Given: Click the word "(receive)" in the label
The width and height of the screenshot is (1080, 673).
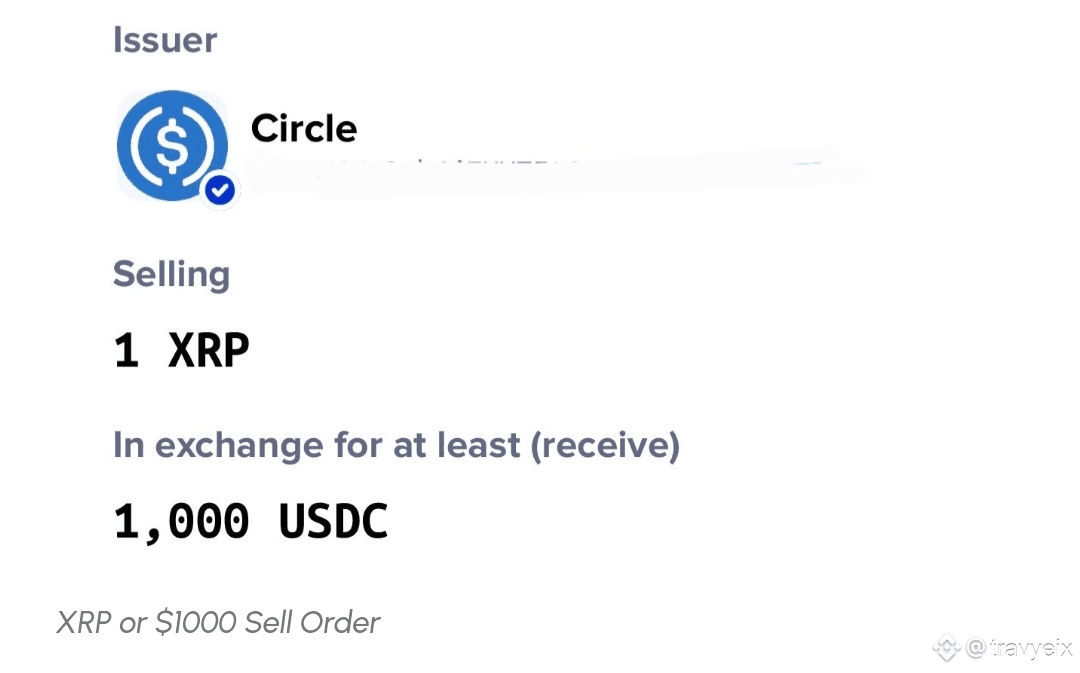Looking at the screenshot, I should click(x=605, y=445).
